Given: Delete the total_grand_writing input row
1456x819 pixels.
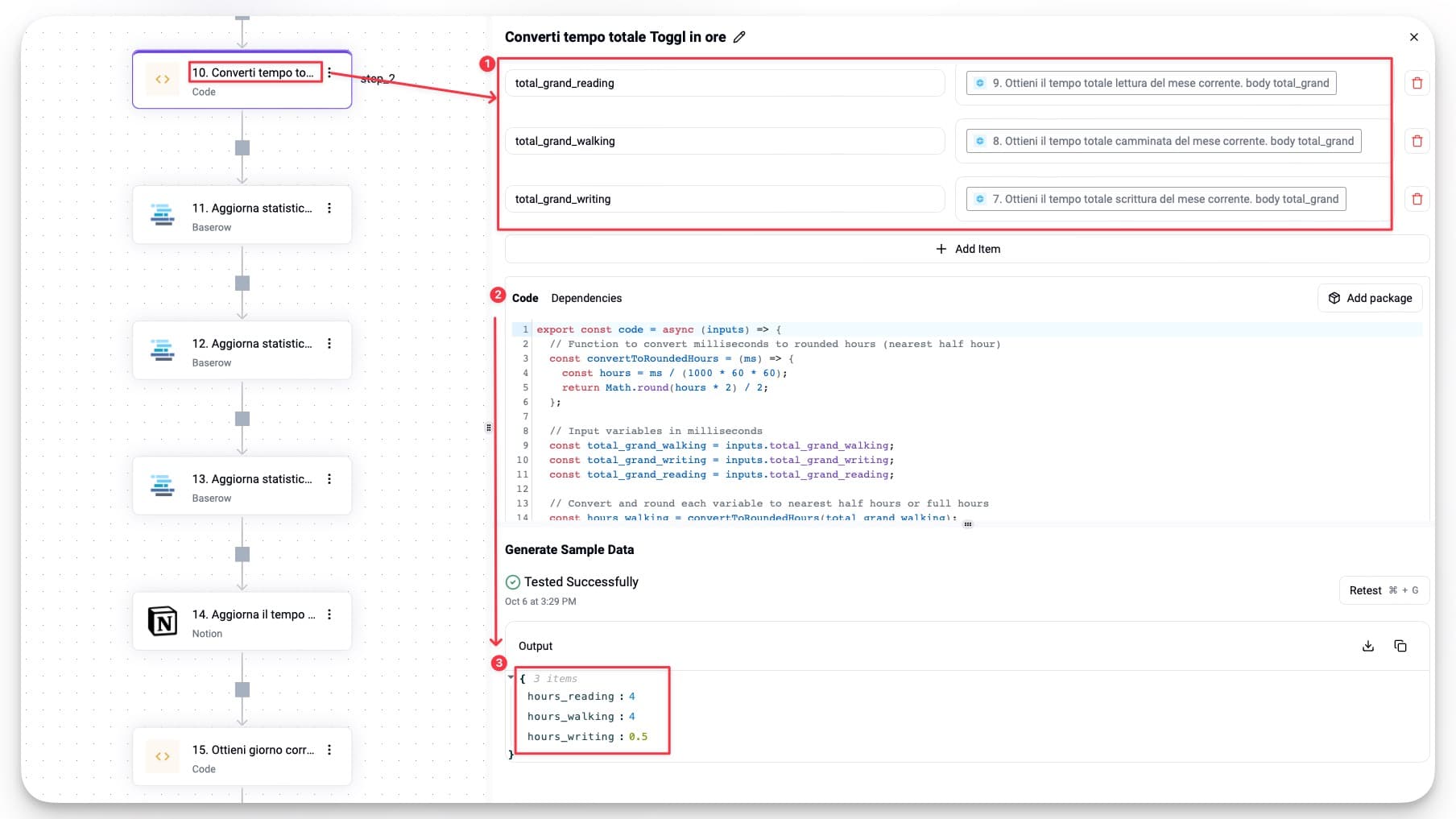Looking at the screenshot, I should point(1417,199).
